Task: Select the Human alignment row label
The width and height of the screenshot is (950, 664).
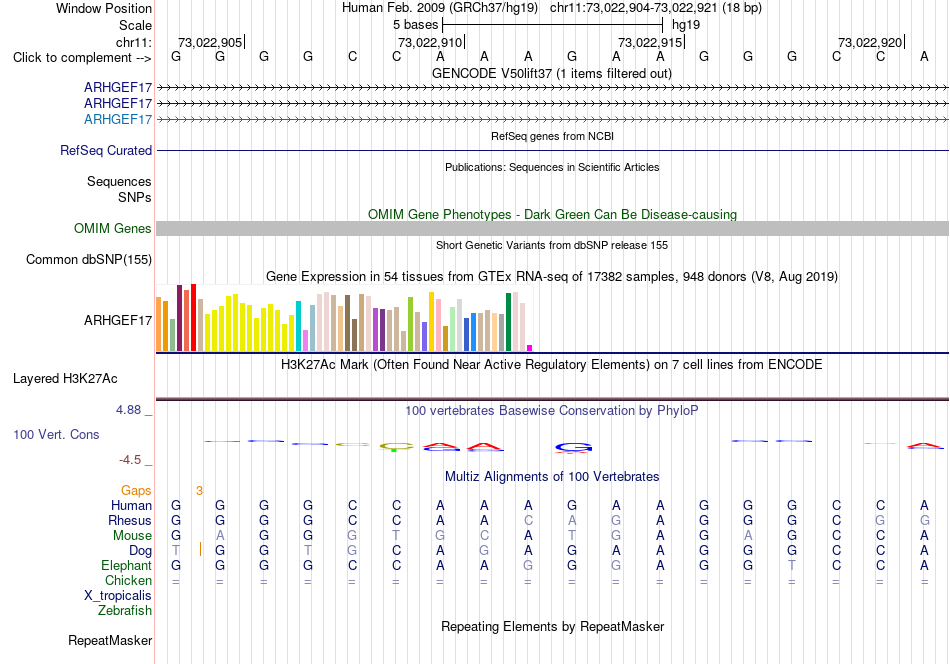Action: pyautogui.click(x=131, y=505)
